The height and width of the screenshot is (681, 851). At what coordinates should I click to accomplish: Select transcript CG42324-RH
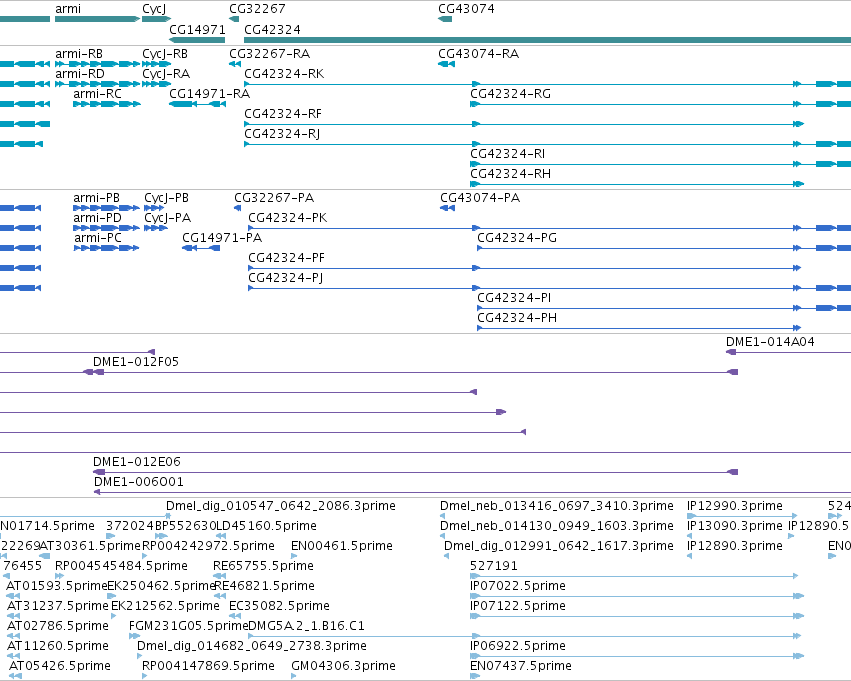(x=511, y=174)
